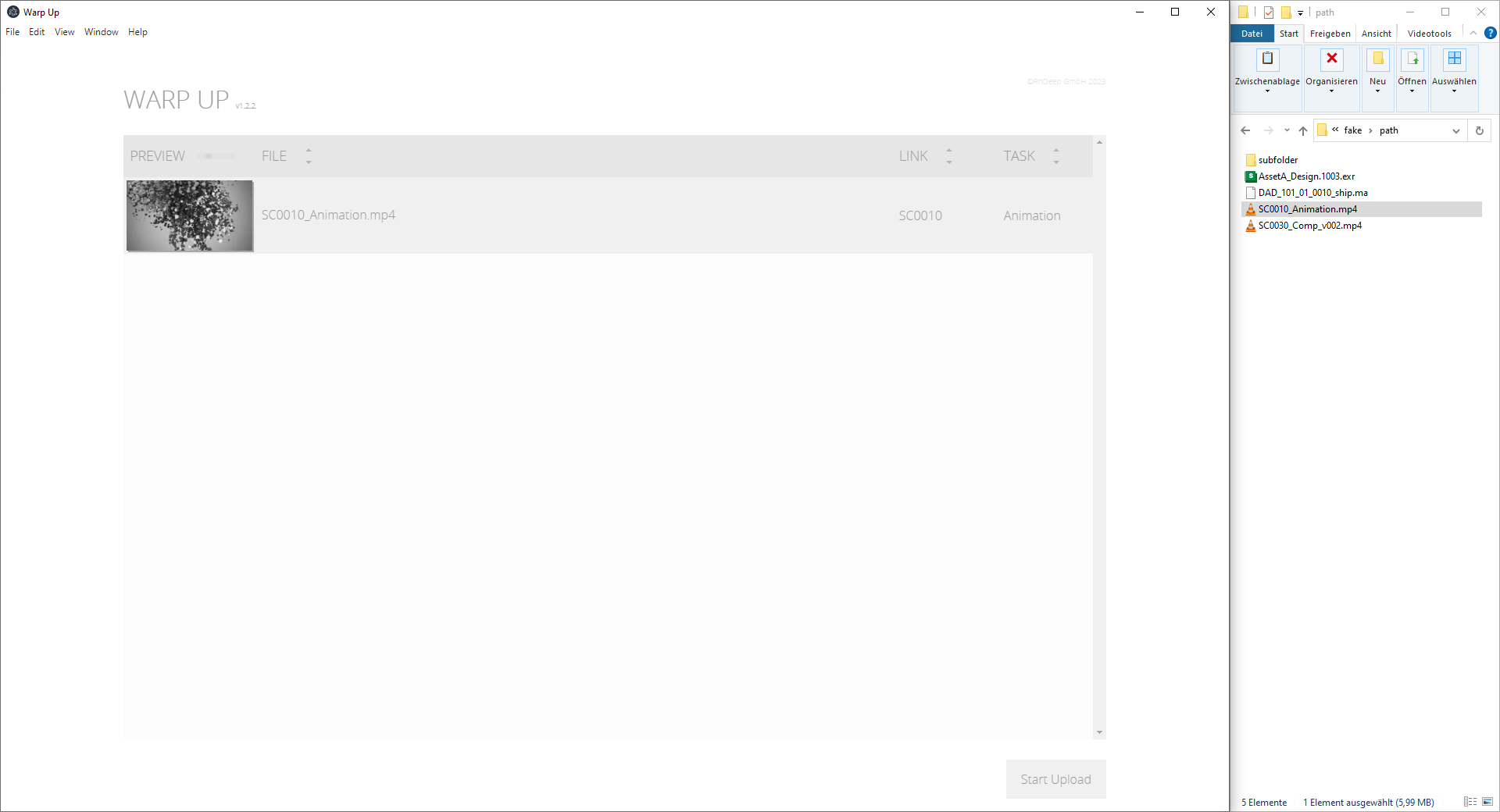Click the Explorer help question mark icon

[x=1490, y=34]
